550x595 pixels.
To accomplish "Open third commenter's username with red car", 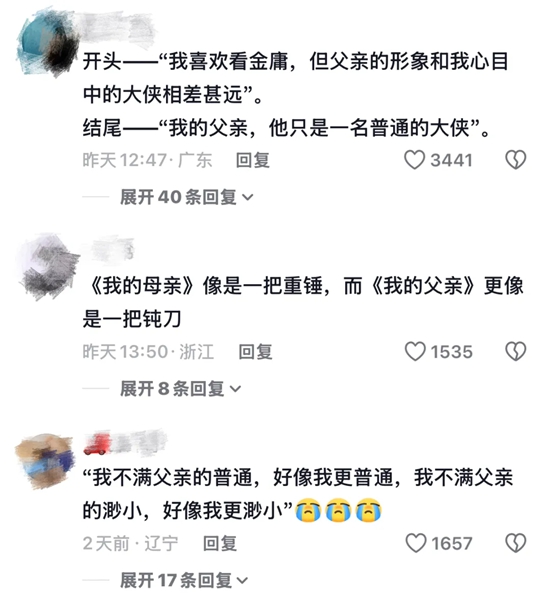I will tap(125, 442).
